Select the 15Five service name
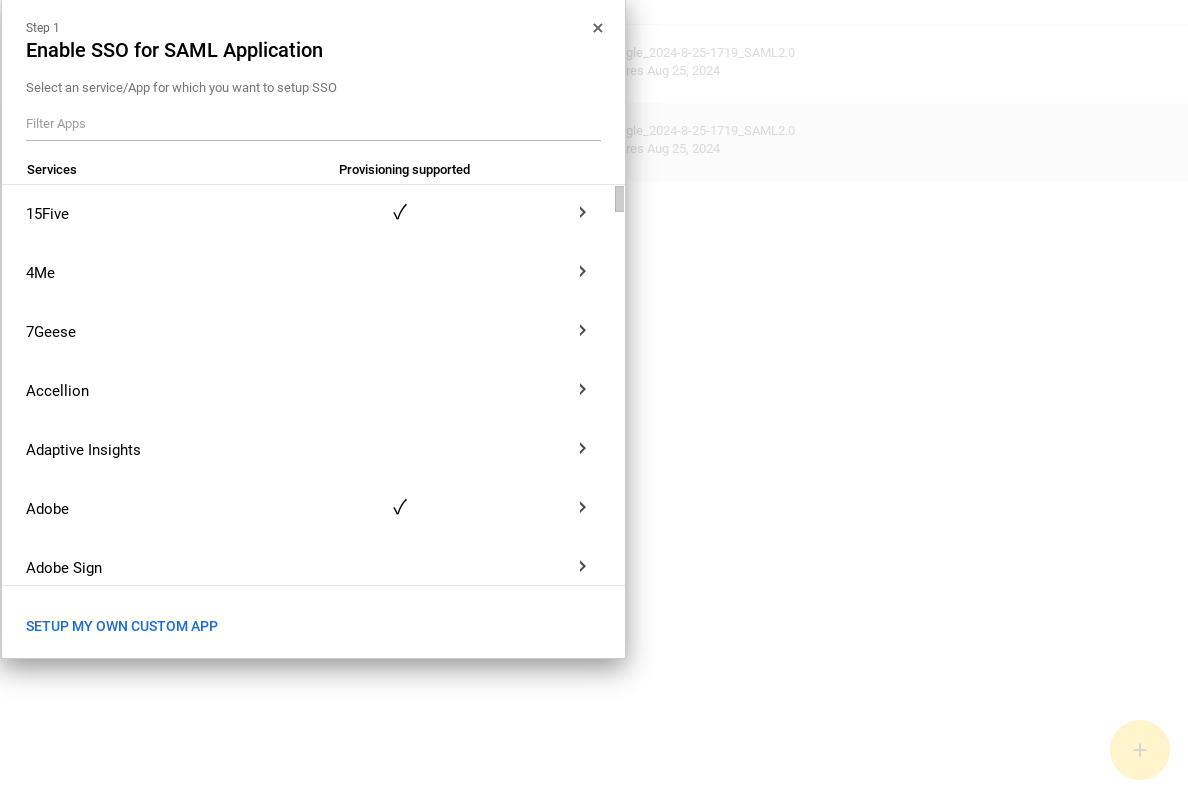1188x791 pixels. [47, 214]
